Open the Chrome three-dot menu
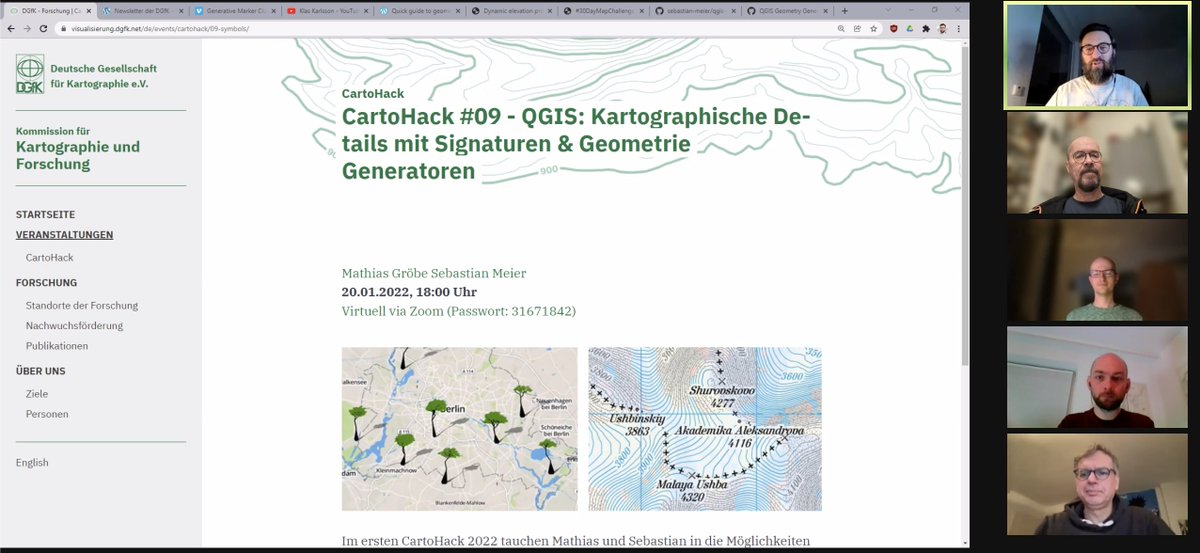This screenshot has width=1200, height=553. pyautogui.click(x=958, y=29)
